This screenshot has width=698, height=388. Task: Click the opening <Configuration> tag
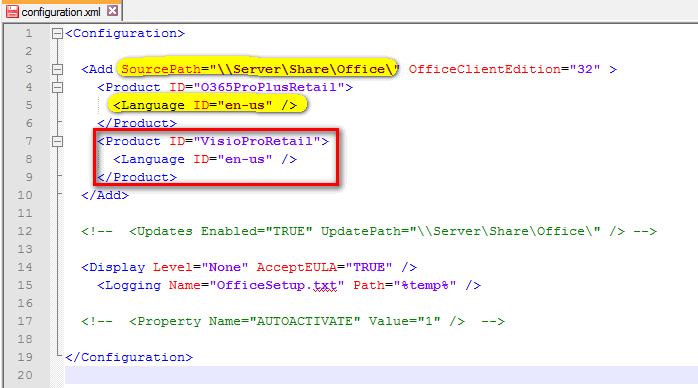click(125, 33)
